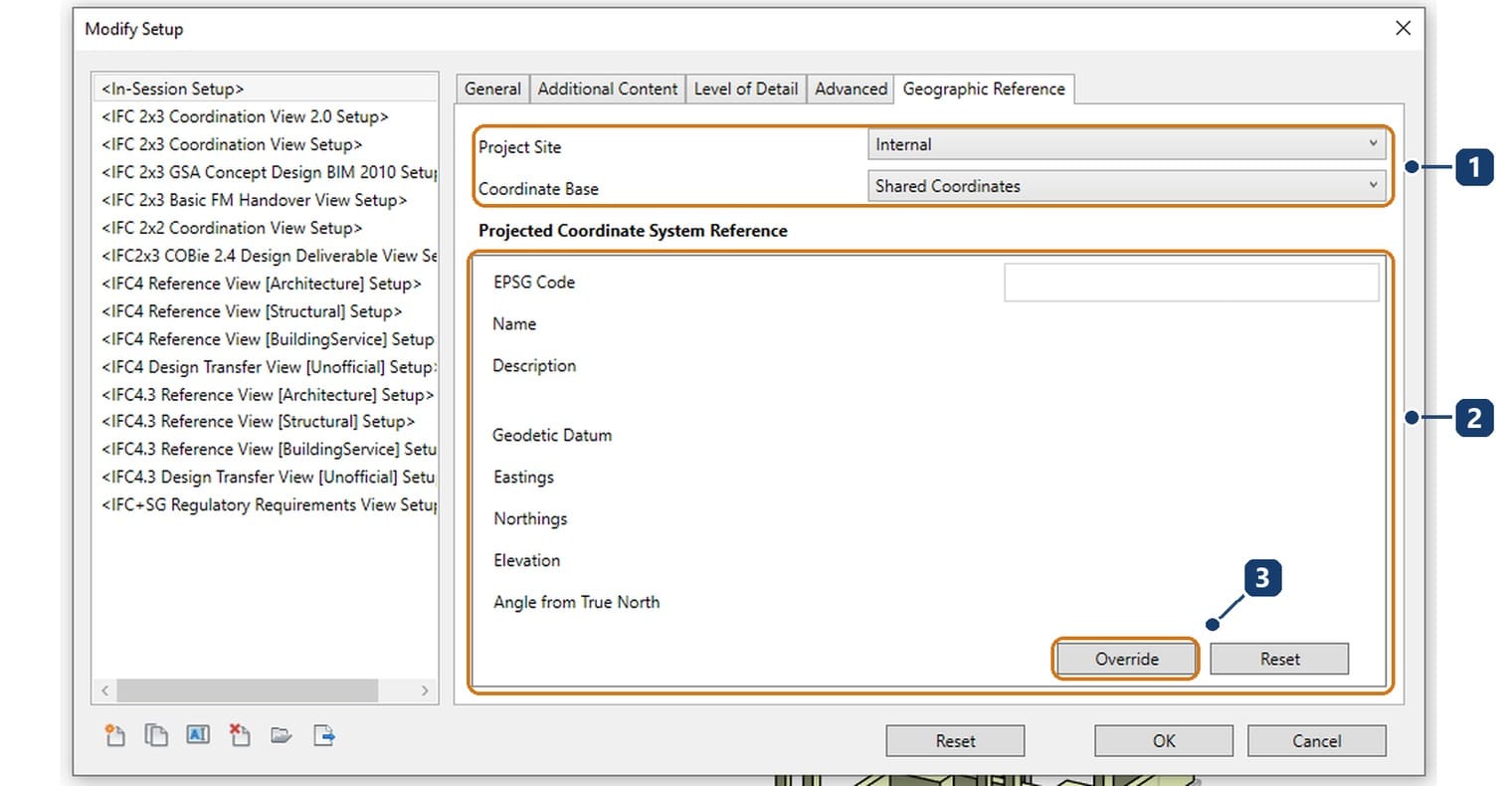Select <IFC+SG Regulatory Requirements View Setup>
The width and height of the screenshot is (1512, 786).
265,505
